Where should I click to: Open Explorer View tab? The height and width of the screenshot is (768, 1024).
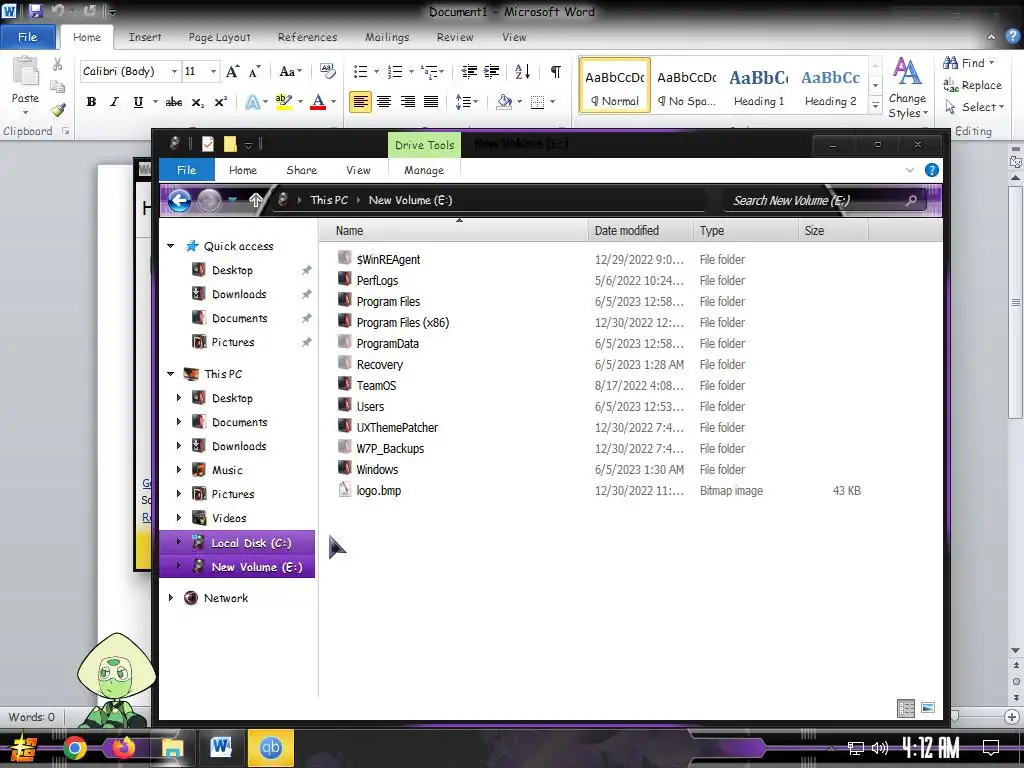point(358,170)
